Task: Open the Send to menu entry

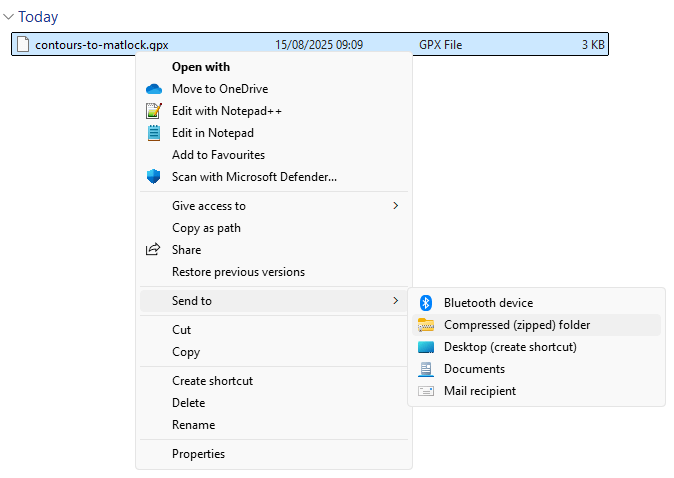Action: point(274,301)
